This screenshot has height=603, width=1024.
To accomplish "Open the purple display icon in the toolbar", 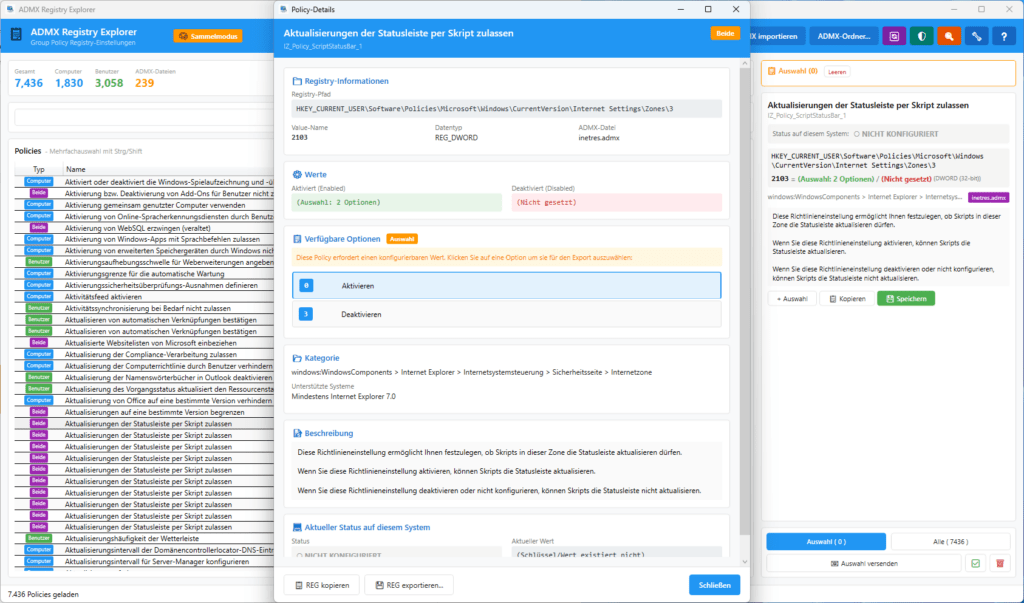I will [x=893, y=36].
